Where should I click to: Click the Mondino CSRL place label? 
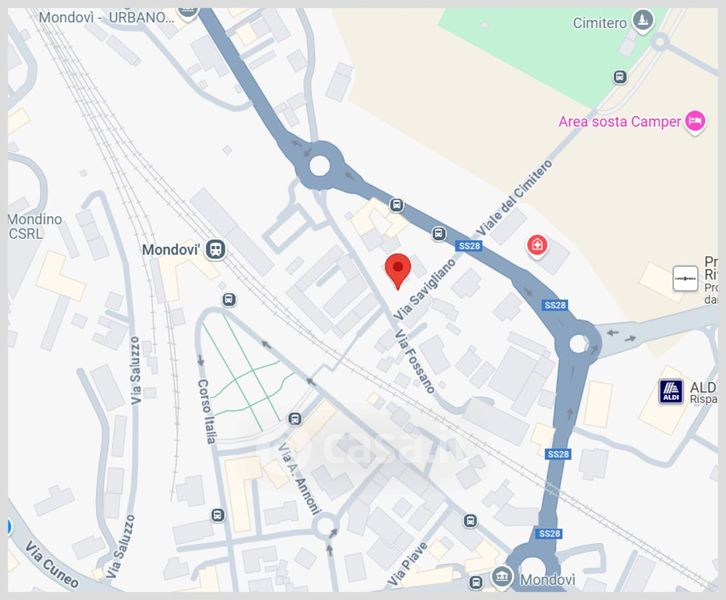[35, 226]
